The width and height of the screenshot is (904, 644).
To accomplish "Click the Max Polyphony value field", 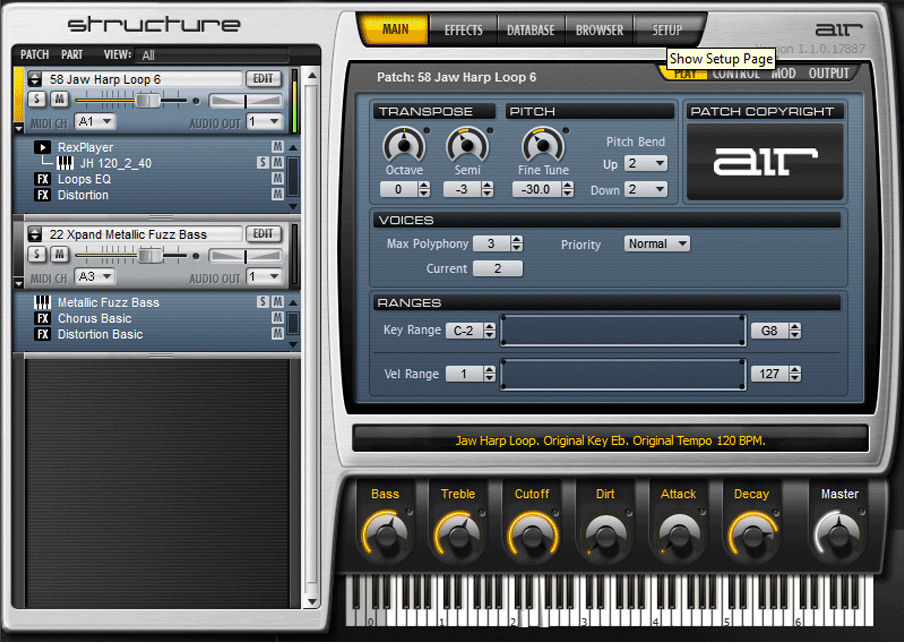I will point(490,244).
